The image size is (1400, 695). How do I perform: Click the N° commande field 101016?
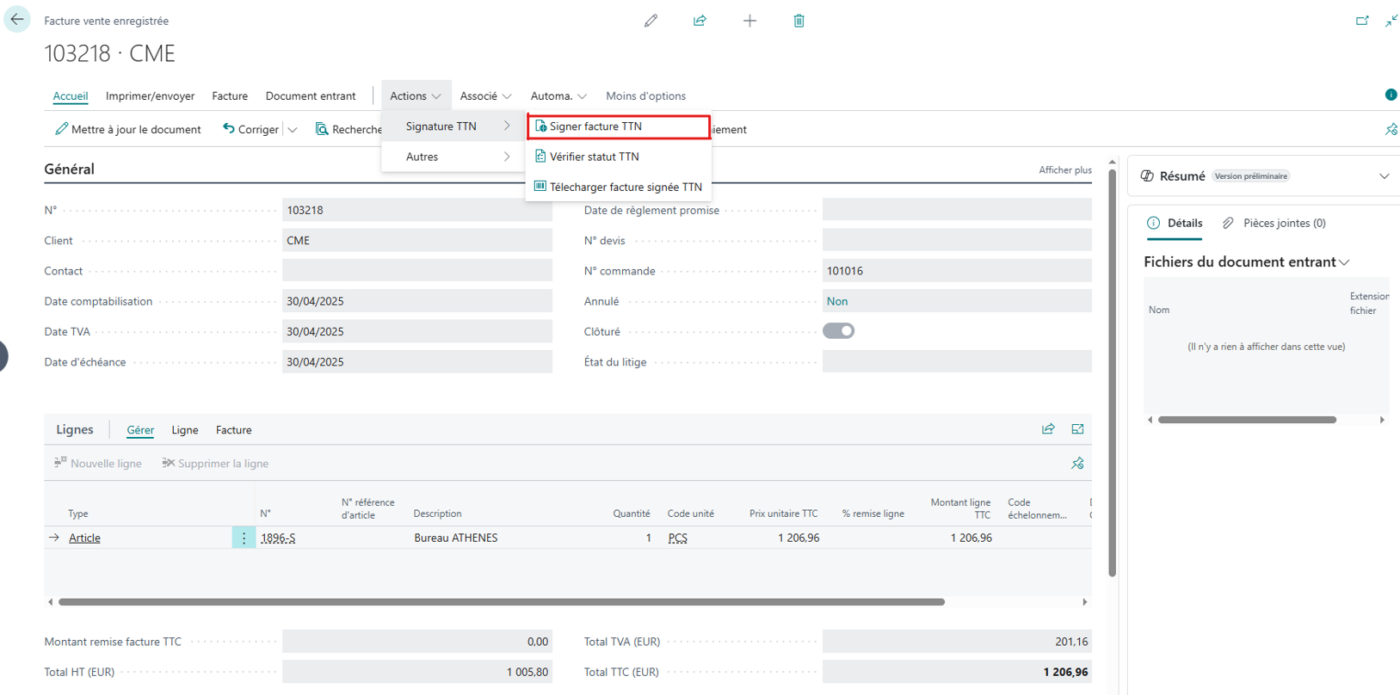957,271
